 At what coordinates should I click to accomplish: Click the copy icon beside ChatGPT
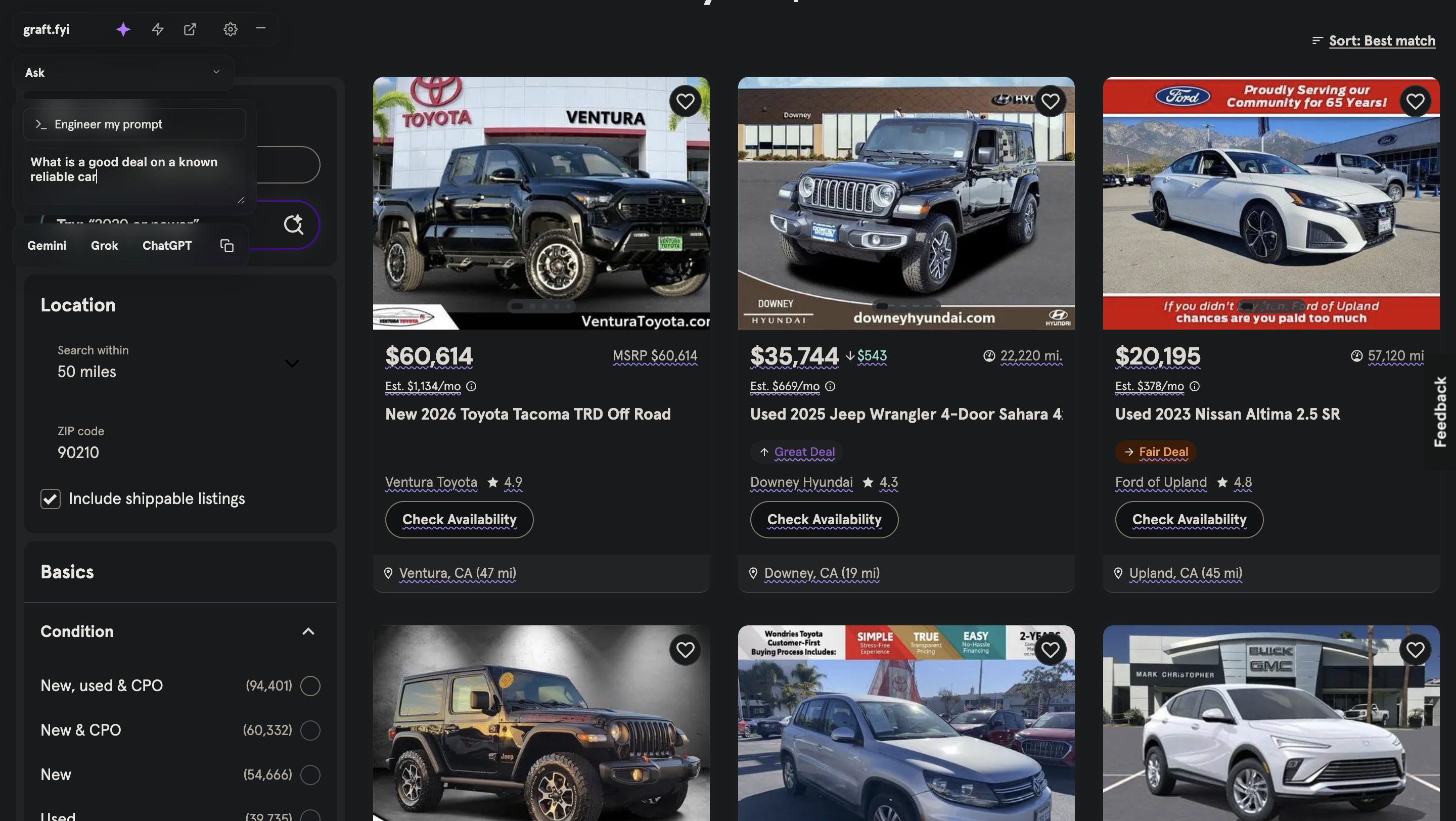(x=226, y=245)
